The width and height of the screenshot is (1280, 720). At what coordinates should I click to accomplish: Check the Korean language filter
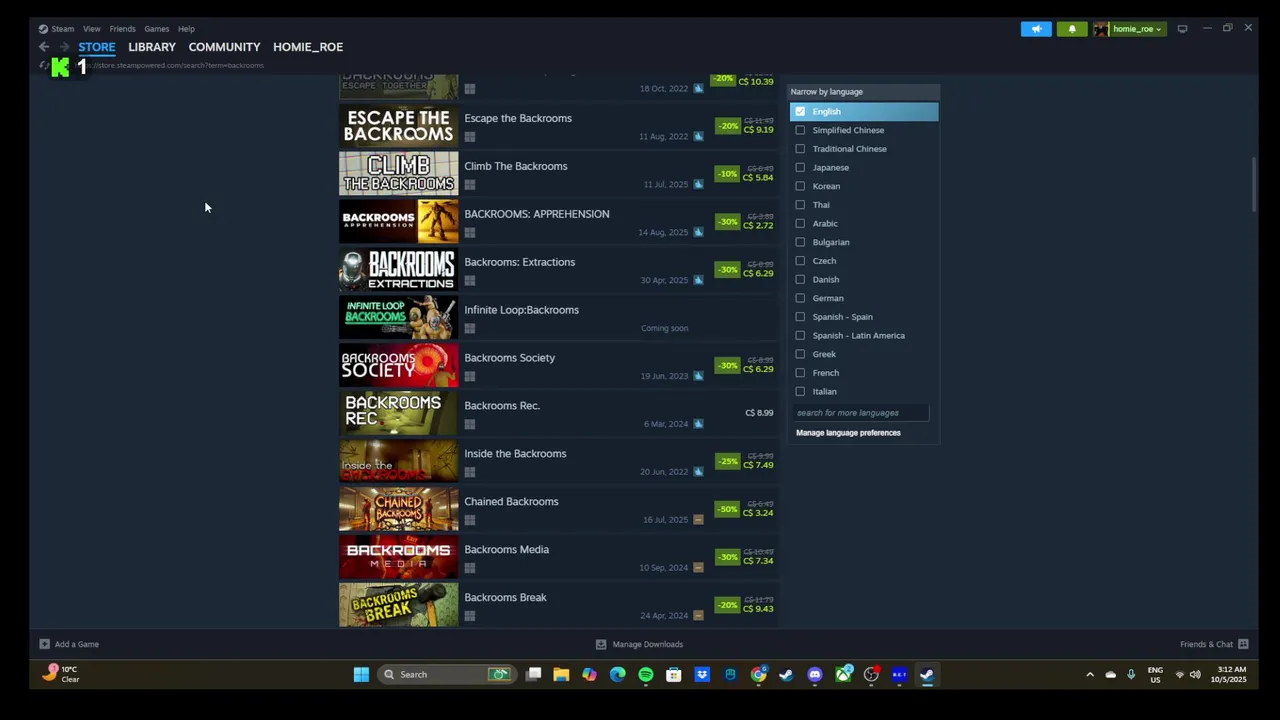[800, 186]
